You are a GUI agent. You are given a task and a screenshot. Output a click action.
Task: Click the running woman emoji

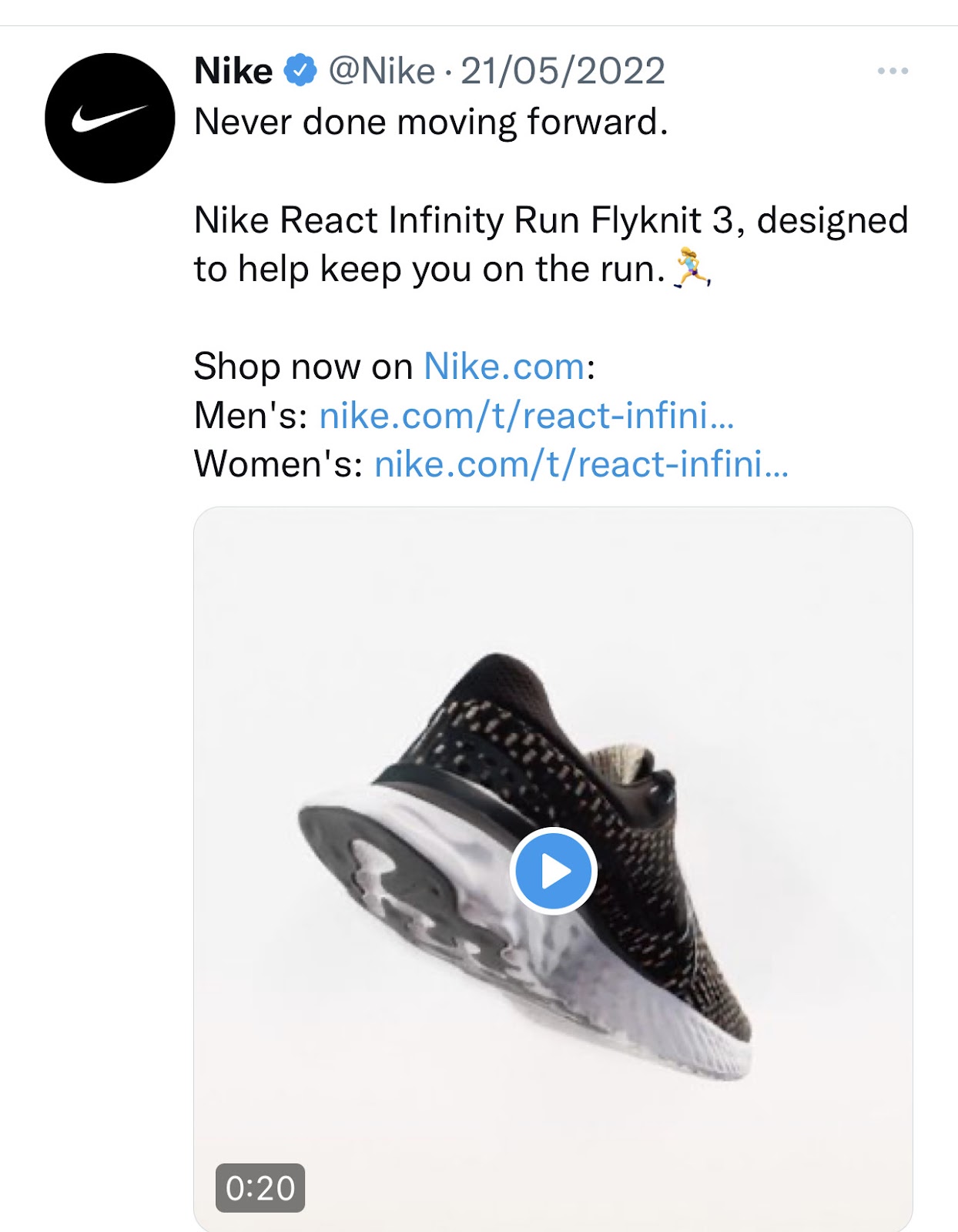(x=692, y=269)
